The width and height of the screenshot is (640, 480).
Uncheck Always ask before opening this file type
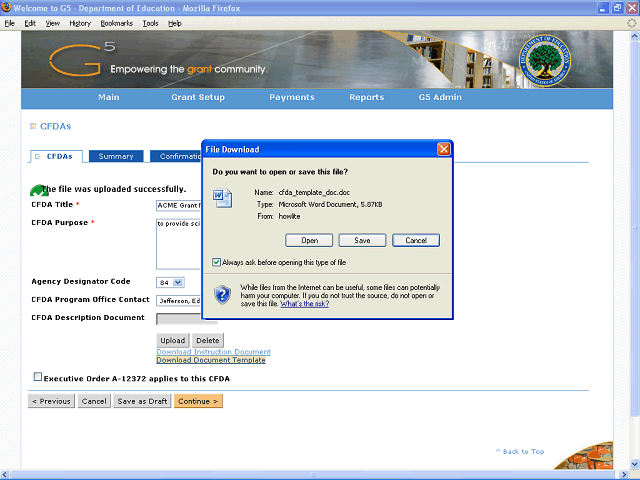(x=216, y=262)
